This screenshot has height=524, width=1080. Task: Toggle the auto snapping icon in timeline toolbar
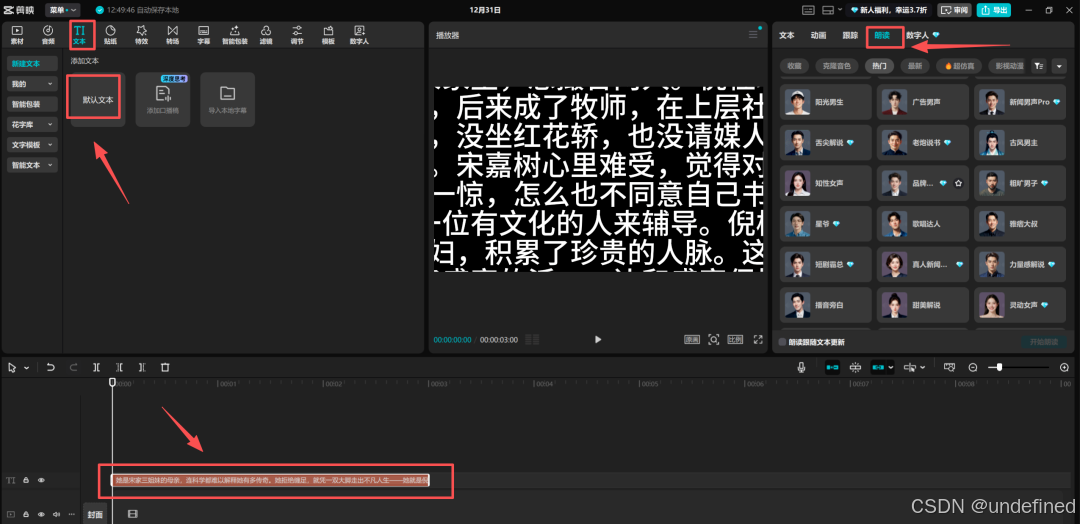tap(855, 368)
